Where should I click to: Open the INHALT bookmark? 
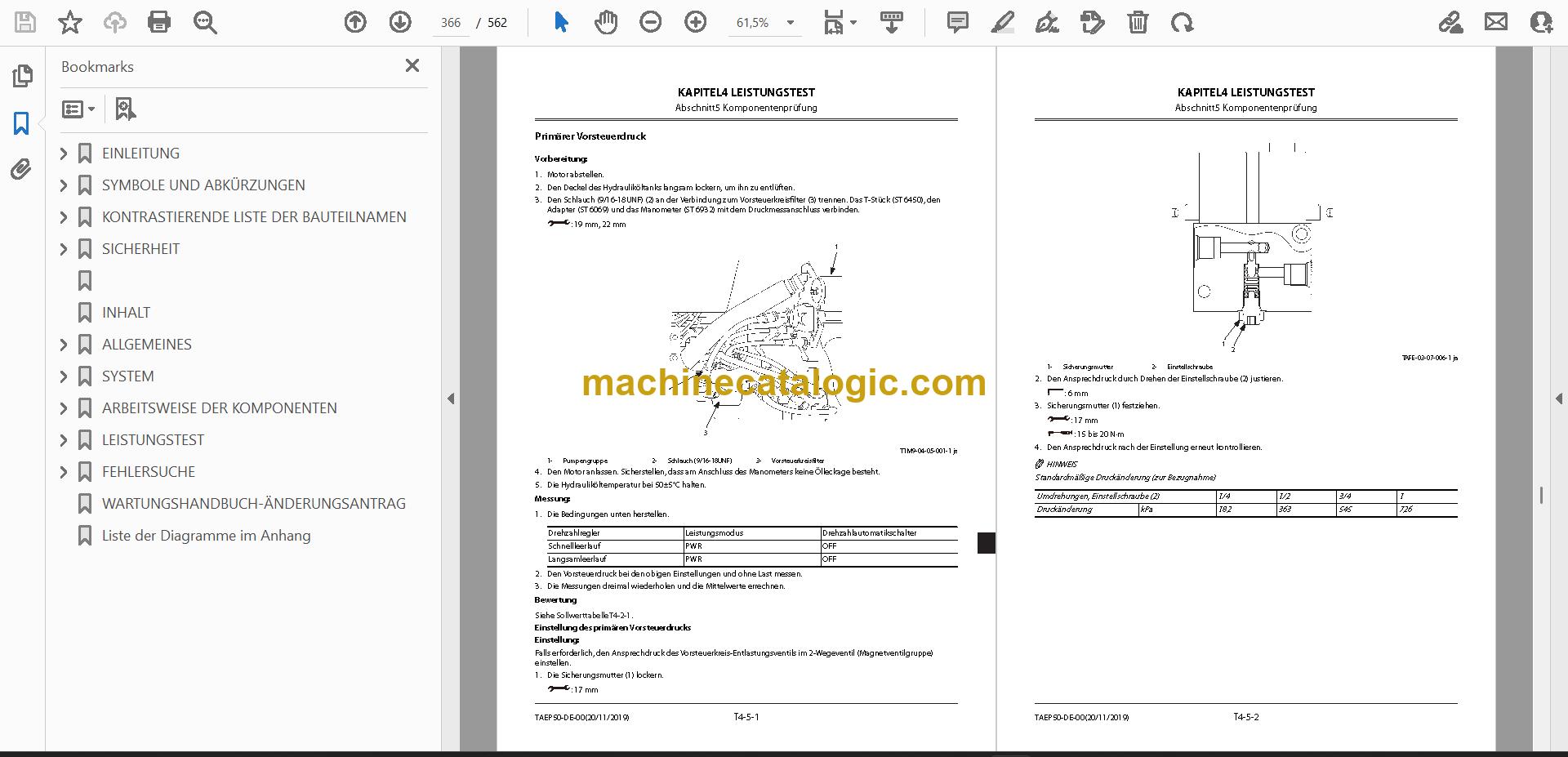126,313
